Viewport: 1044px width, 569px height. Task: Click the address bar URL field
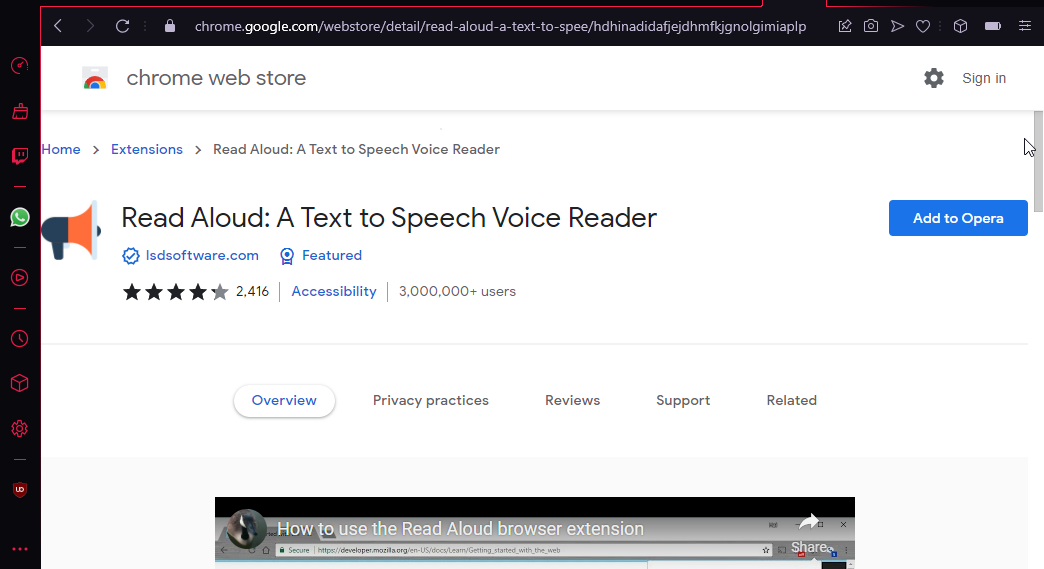click(x=500, y=26)
